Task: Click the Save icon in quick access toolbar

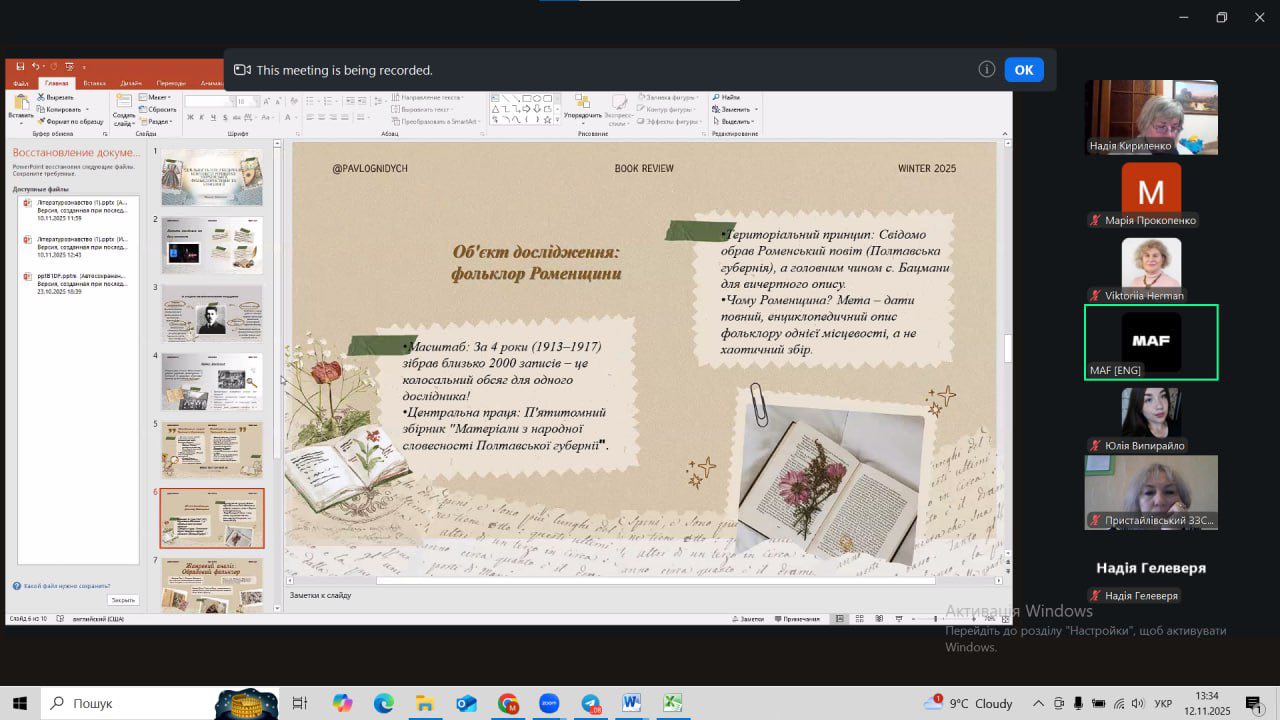Action: 20,67
